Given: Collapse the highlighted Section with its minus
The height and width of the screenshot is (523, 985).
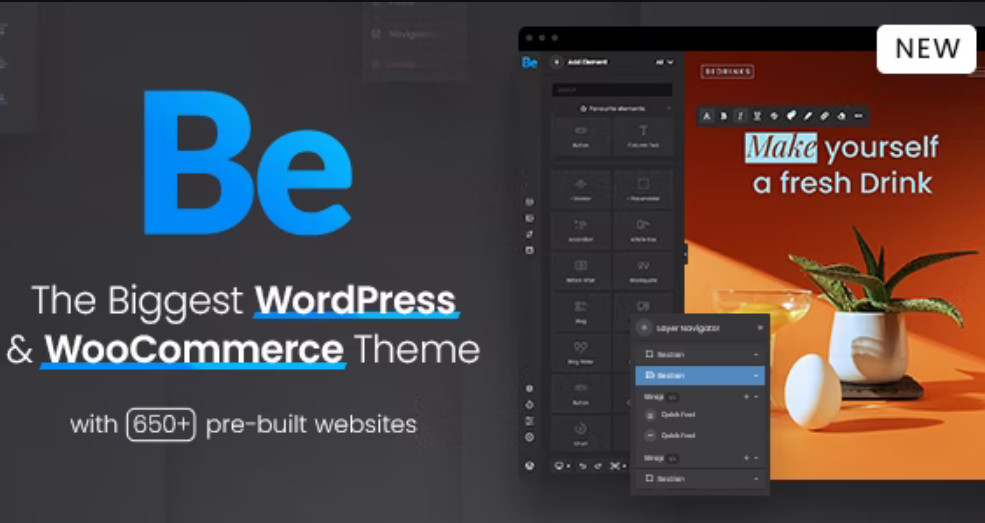Looking at the screenshot, I should click(756, 375).
